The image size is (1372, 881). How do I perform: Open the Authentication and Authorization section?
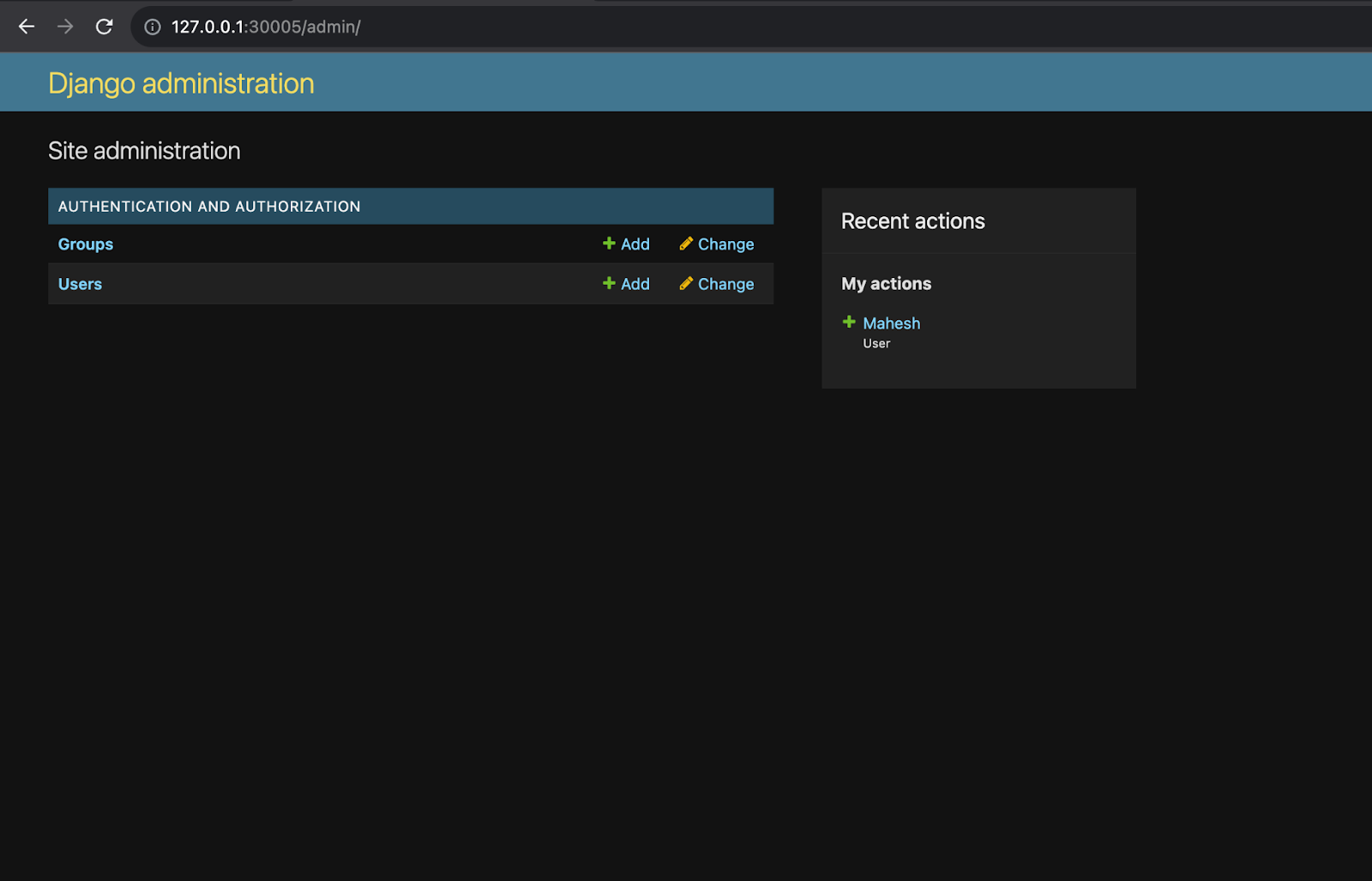coord(209,207)
